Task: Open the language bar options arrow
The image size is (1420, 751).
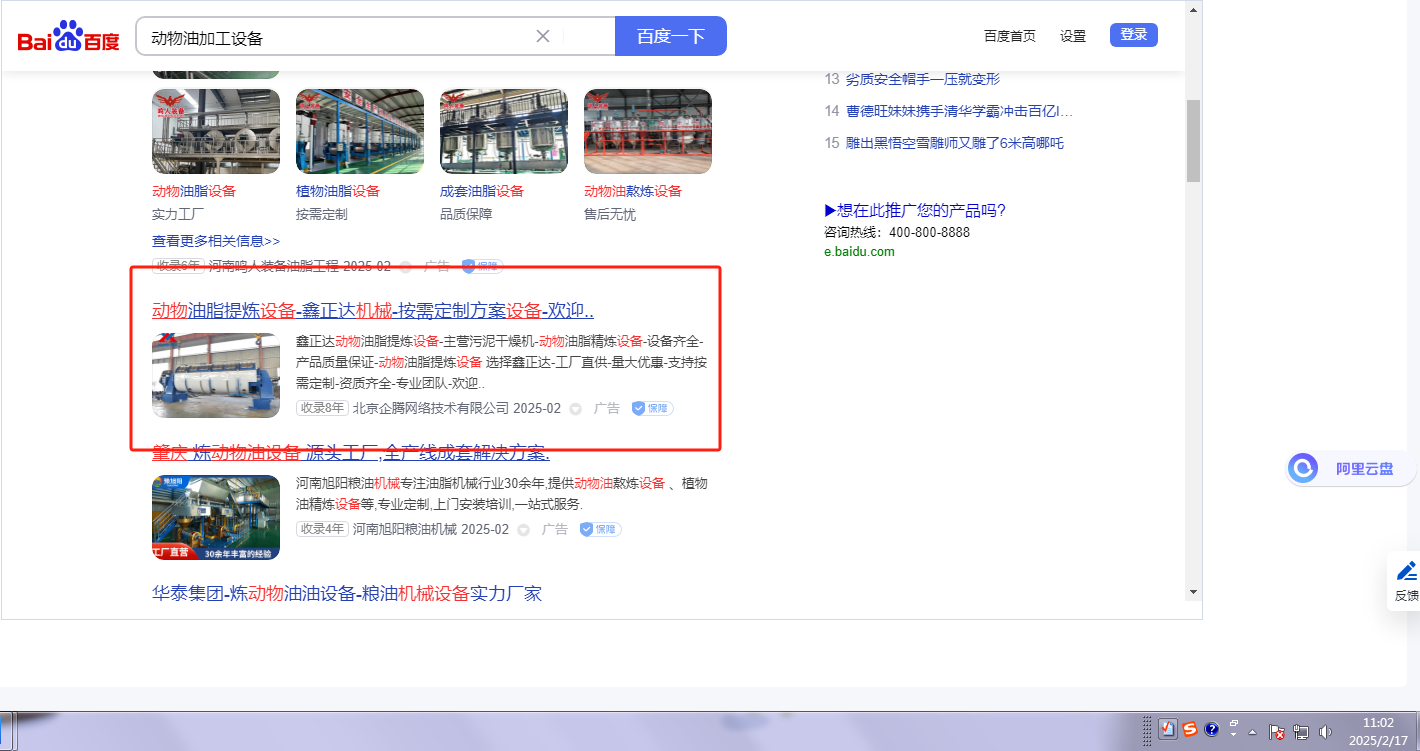Action: point(1234,736)
